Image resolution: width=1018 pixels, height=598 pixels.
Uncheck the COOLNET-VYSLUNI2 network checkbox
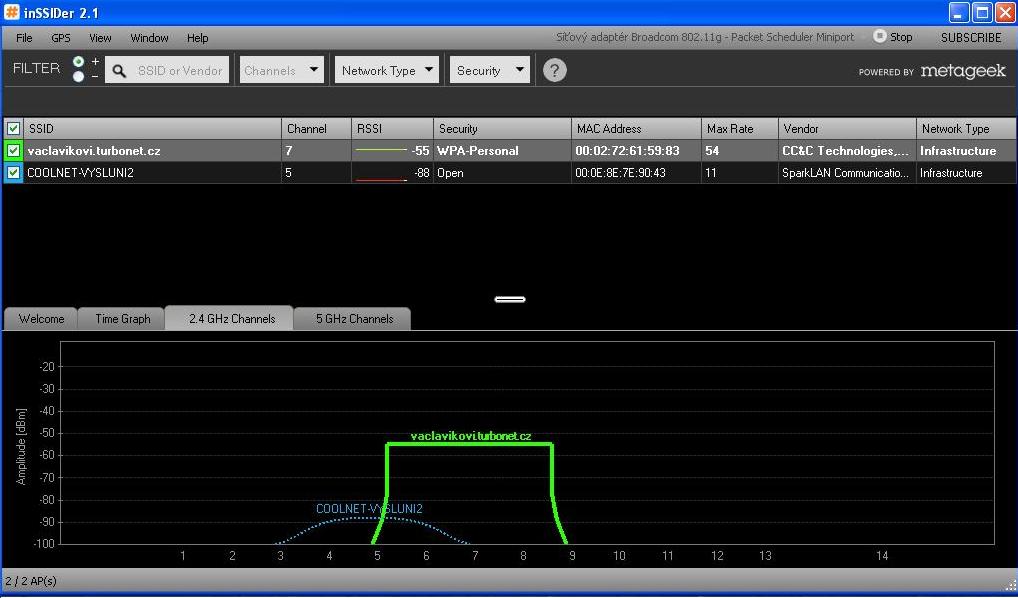pyautogui.click(x=13, y=173)
